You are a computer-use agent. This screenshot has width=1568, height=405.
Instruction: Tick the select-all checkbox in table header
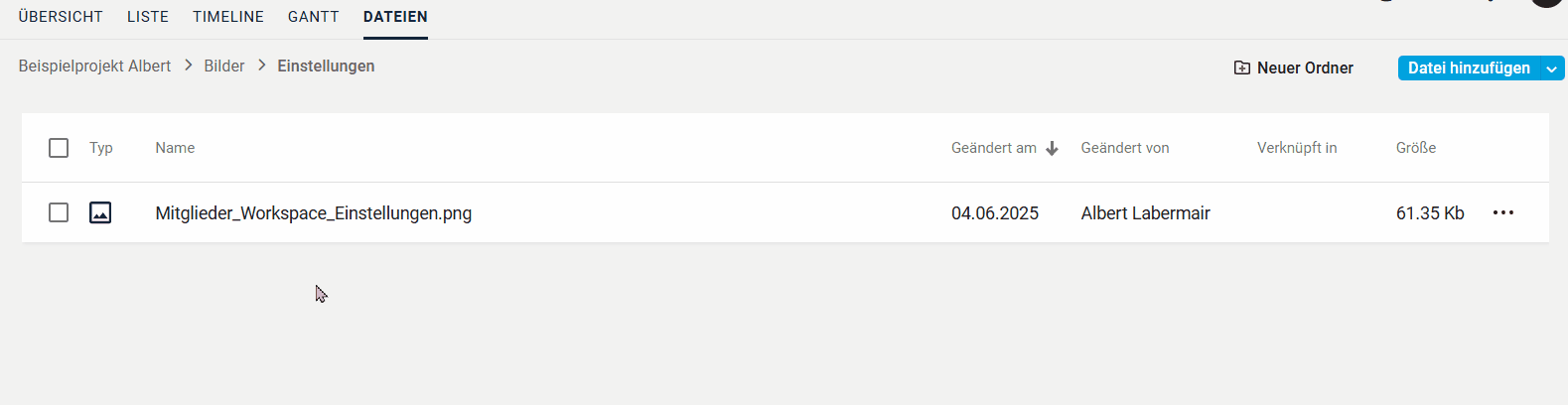click(x=59, y=148)
